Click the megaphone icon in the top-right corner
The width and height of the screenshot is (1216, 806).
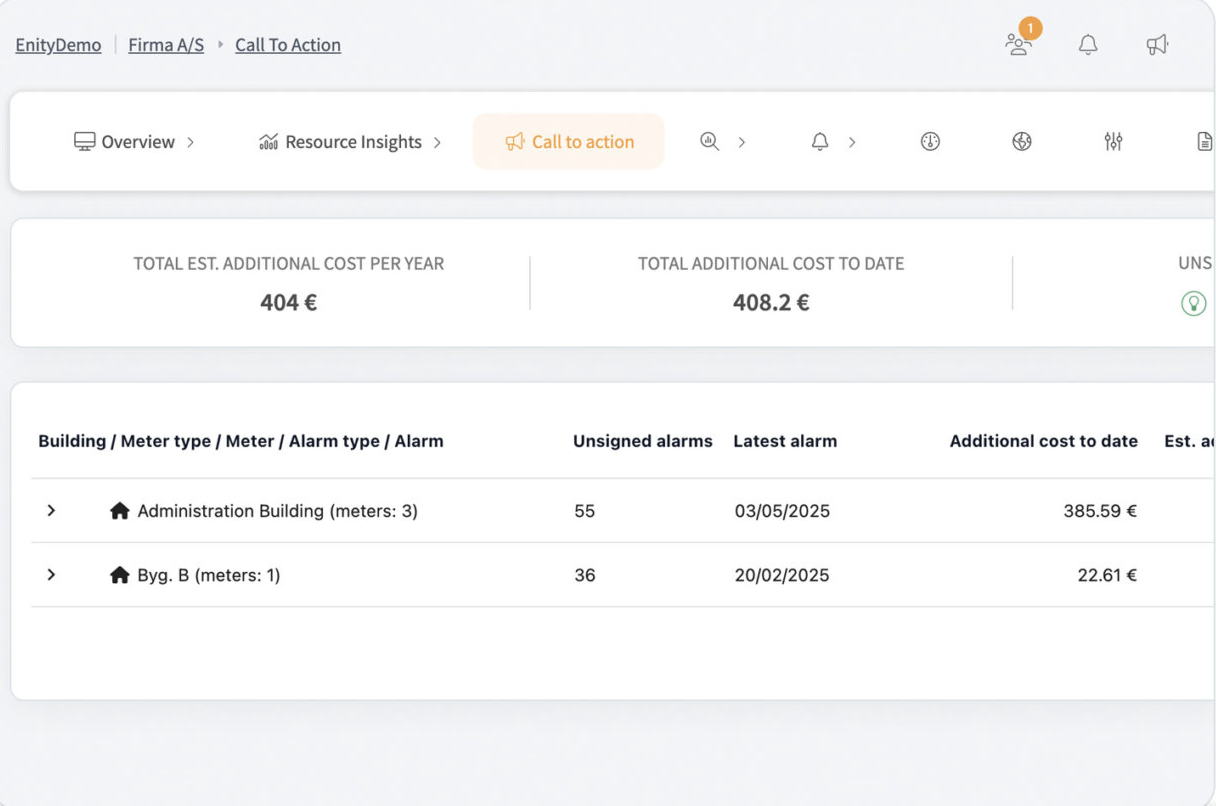click(x=1157, y=44)
